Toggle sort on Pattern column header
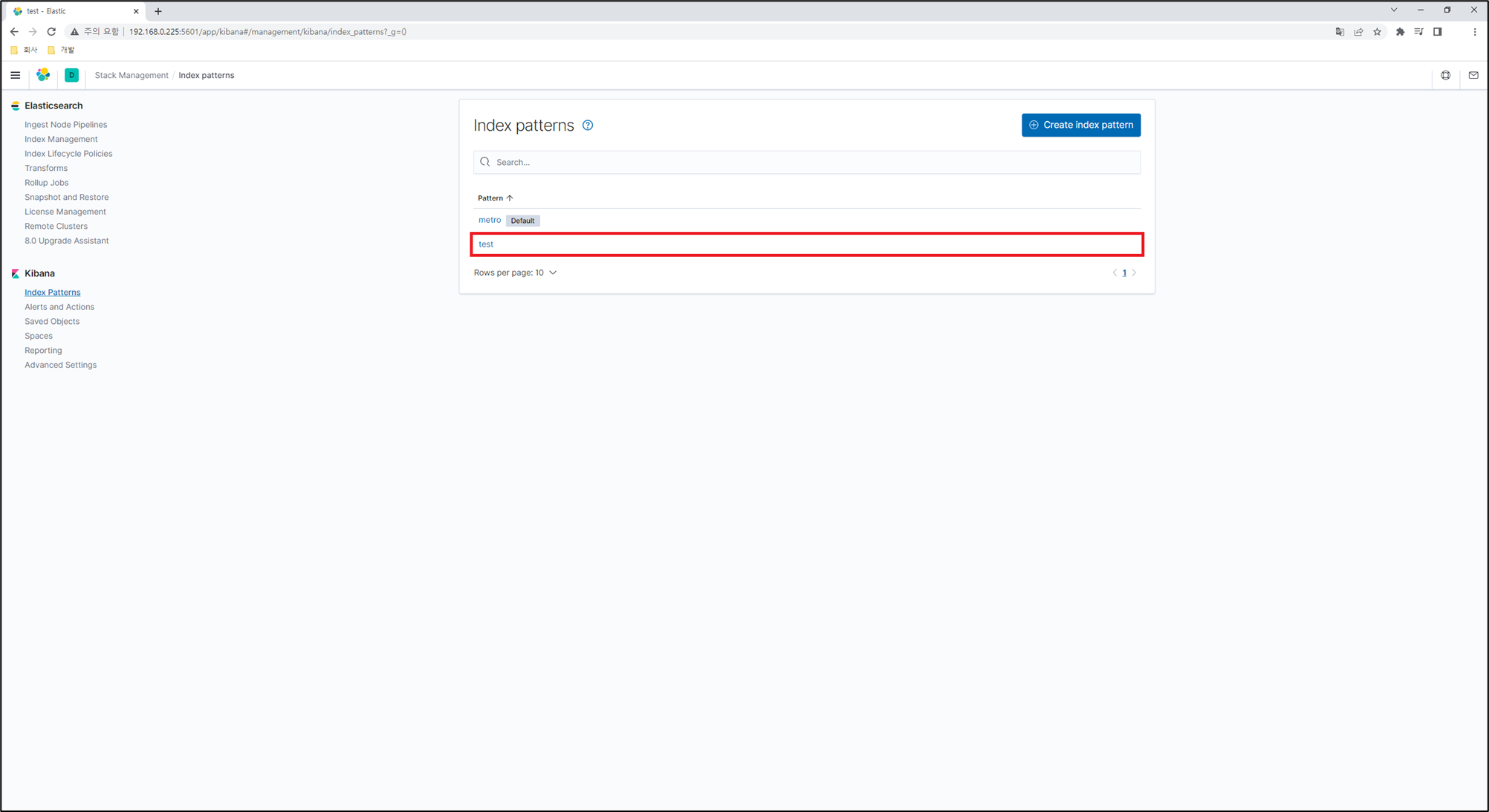 495,198
